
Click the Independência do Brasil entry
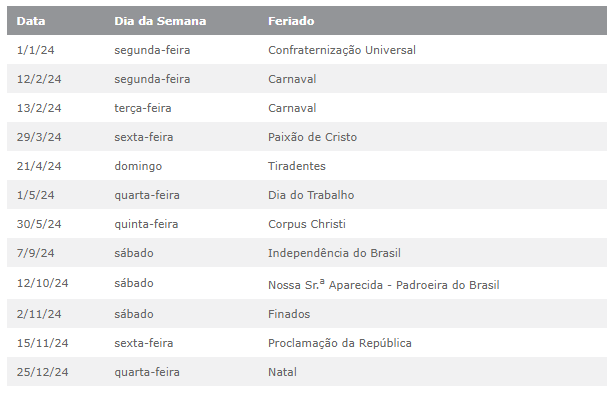(x=334, y=253)
